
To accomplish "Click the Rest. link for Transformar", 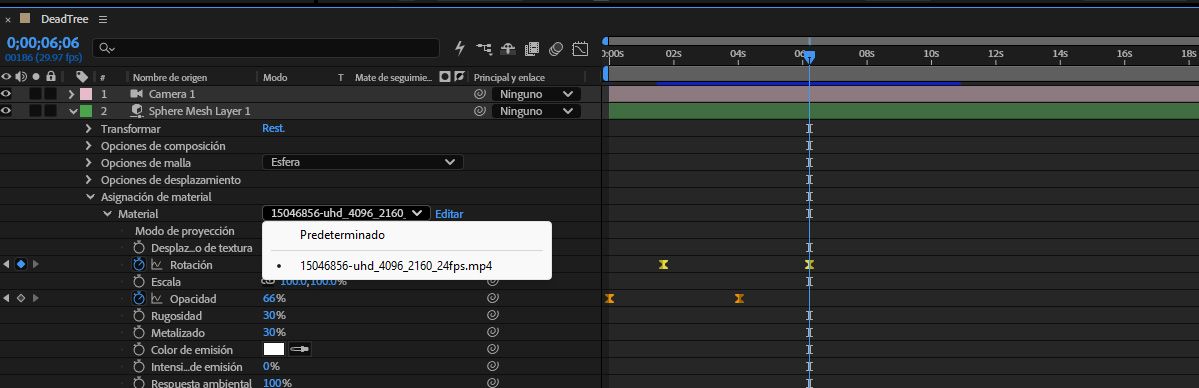I will (x=274, y=129).
